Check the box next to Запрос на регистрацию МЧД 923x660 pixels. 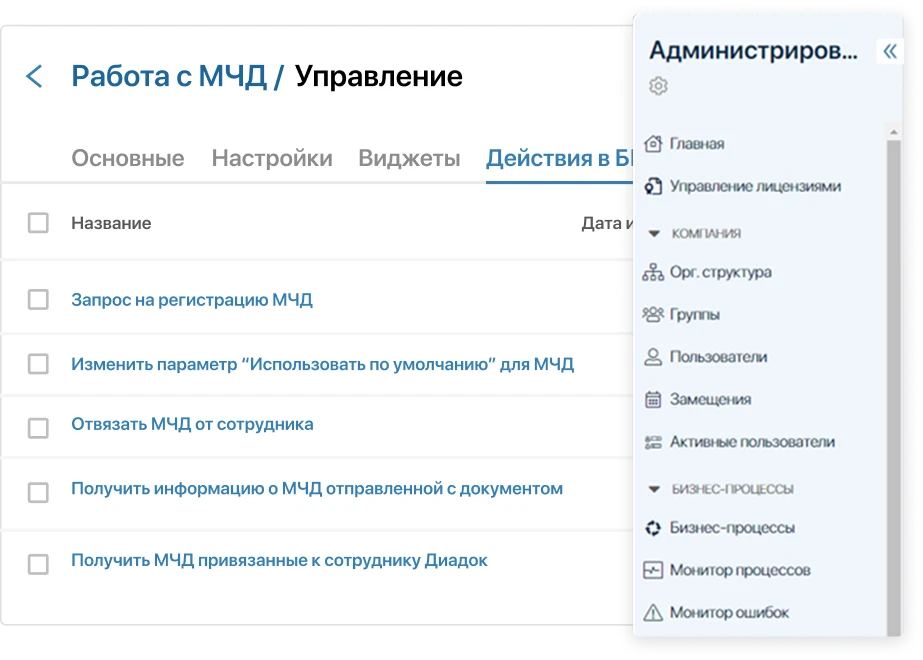[39, 298]
